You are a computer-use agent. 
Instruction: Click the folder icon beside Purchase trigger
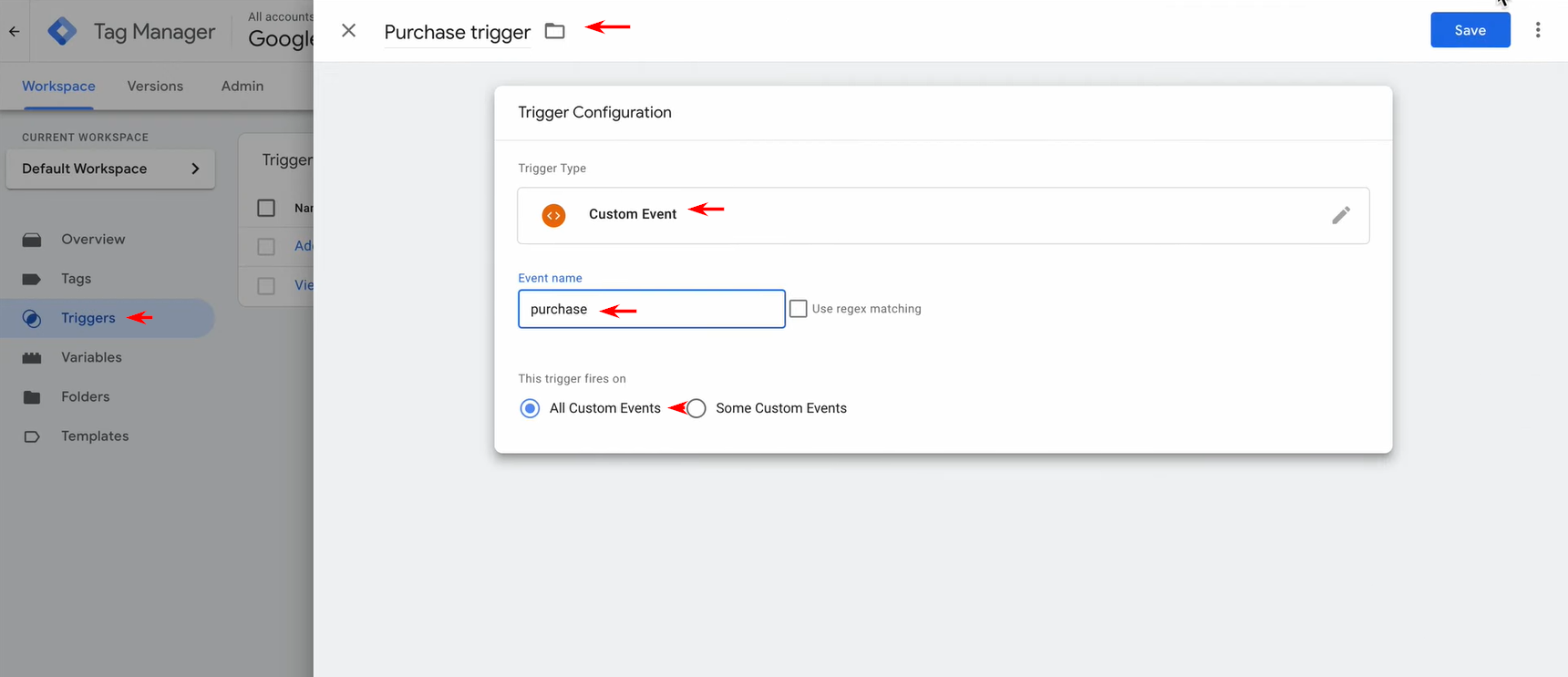point(554,31)
